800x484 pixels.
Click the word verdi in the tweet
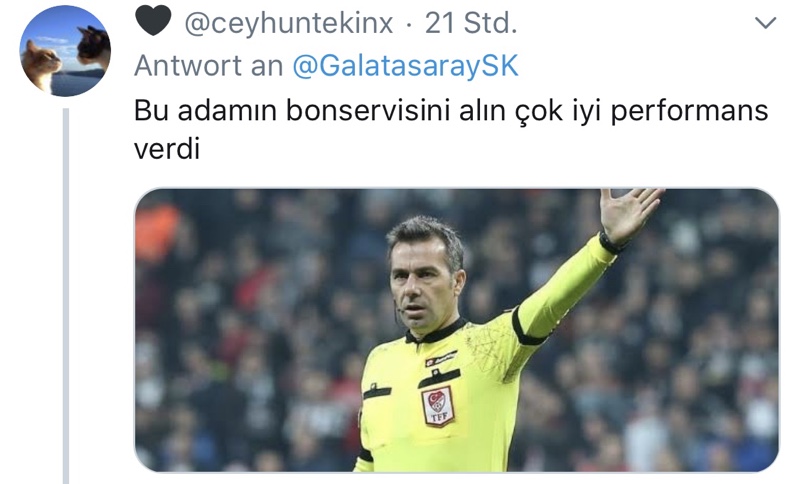pyautogui.click(x=167, y=149)
